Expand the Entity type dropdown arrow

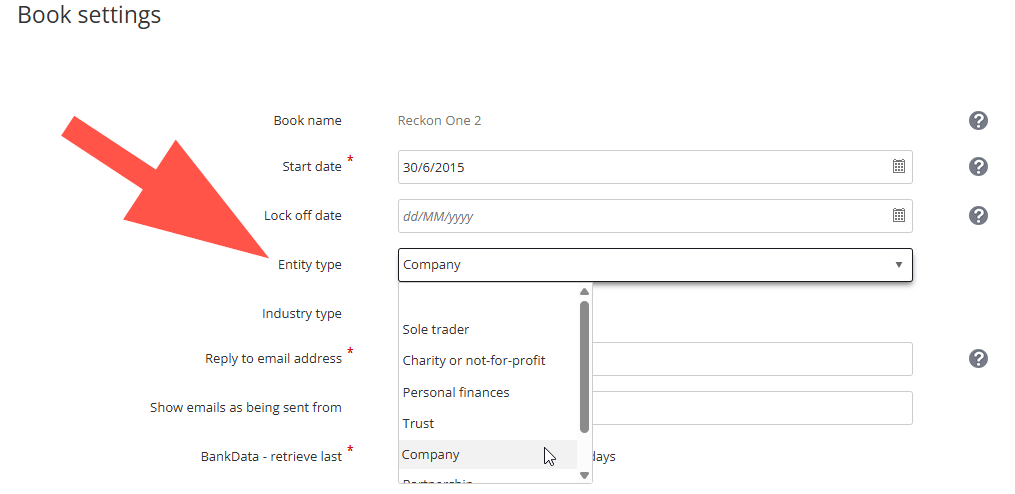tap(898, 265)
